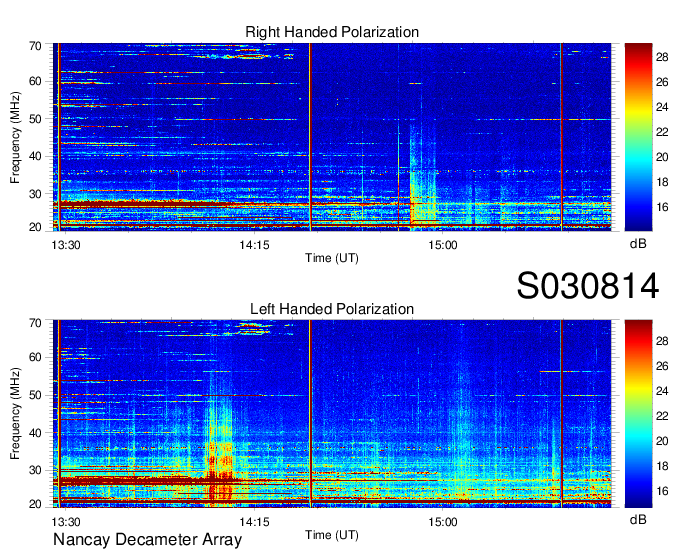Click the 18 dB label on lower colorbar
The image size is (680, 552).
coord(662,466)
